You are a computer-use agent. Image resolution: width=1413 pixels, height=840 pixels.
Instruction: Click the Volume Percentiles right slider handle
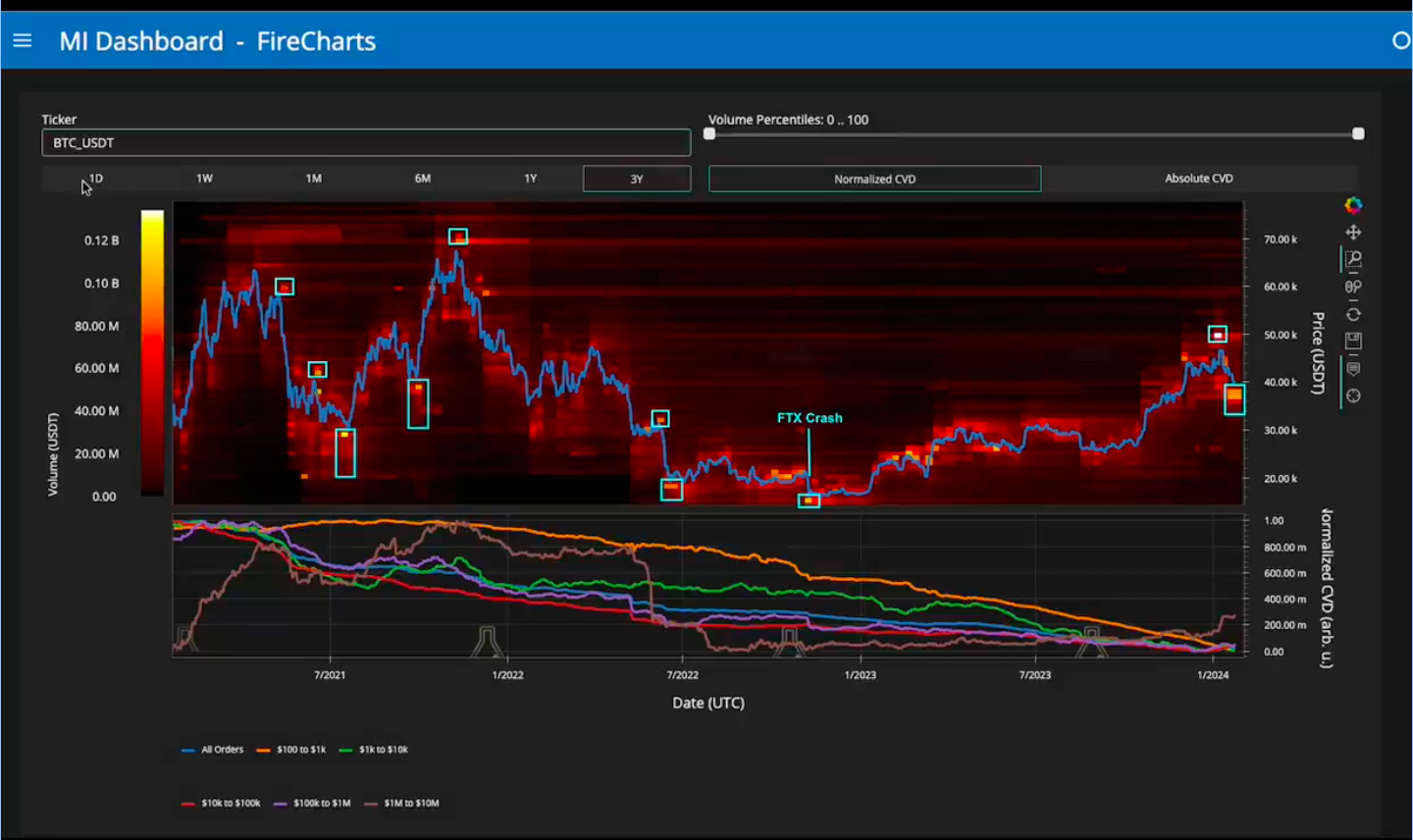(1358, 133)
